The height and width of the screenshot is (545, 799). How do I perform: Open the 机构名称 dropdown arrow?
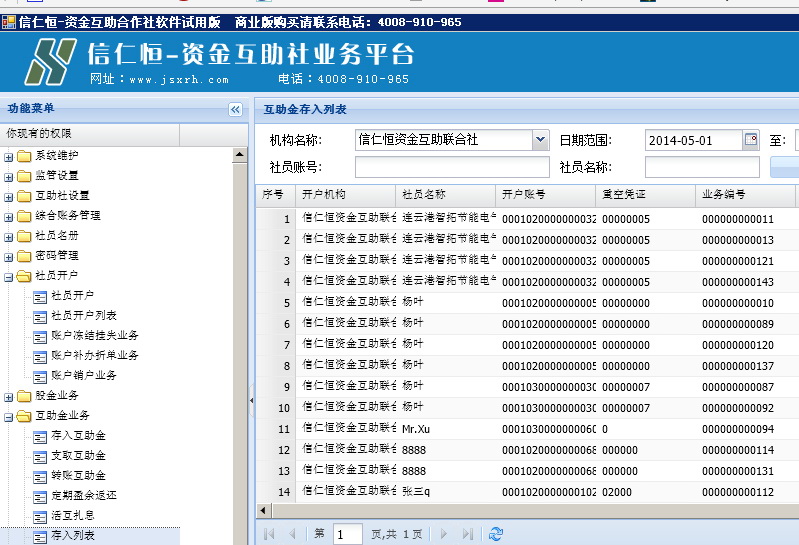pyautogui.click(x=540, y=140)
